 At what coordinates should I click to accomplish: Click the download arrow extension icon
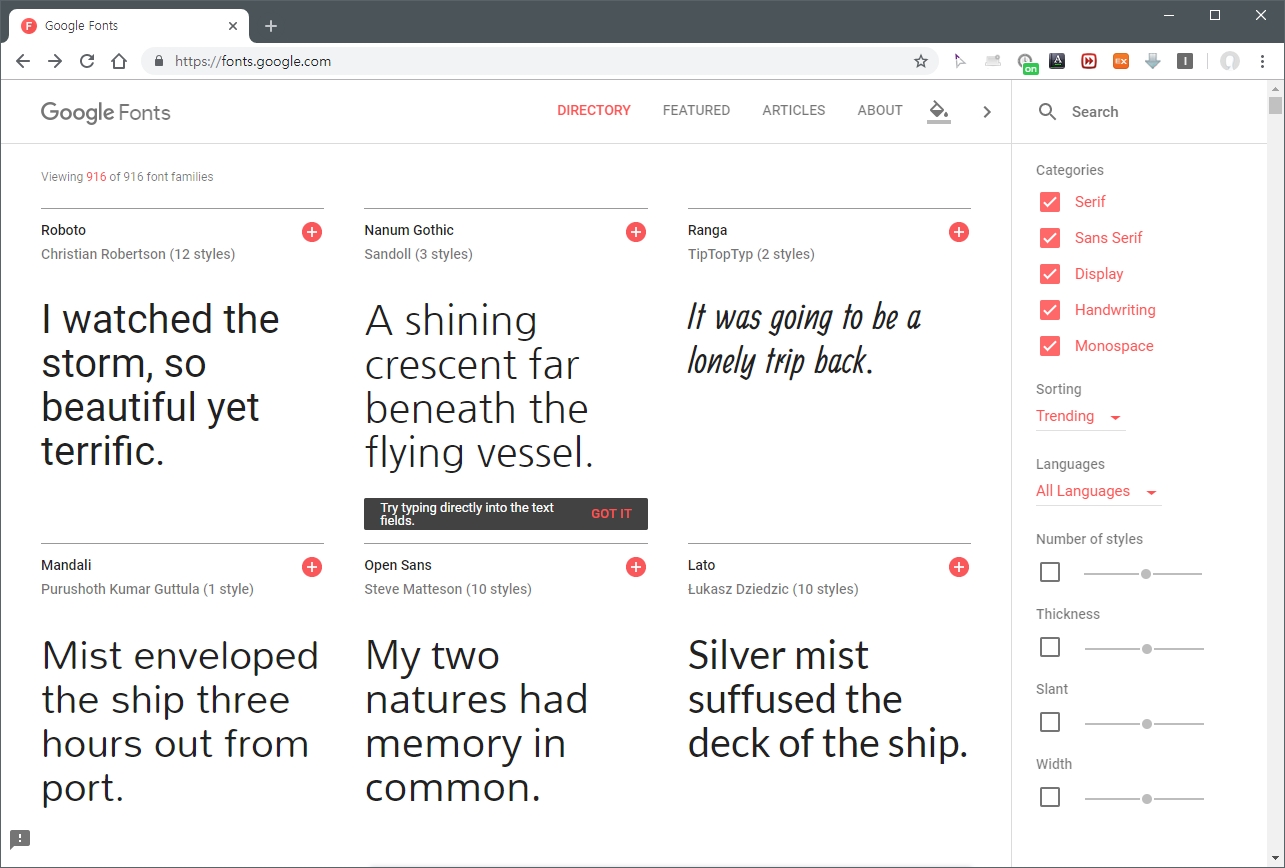coord(1153,61)
